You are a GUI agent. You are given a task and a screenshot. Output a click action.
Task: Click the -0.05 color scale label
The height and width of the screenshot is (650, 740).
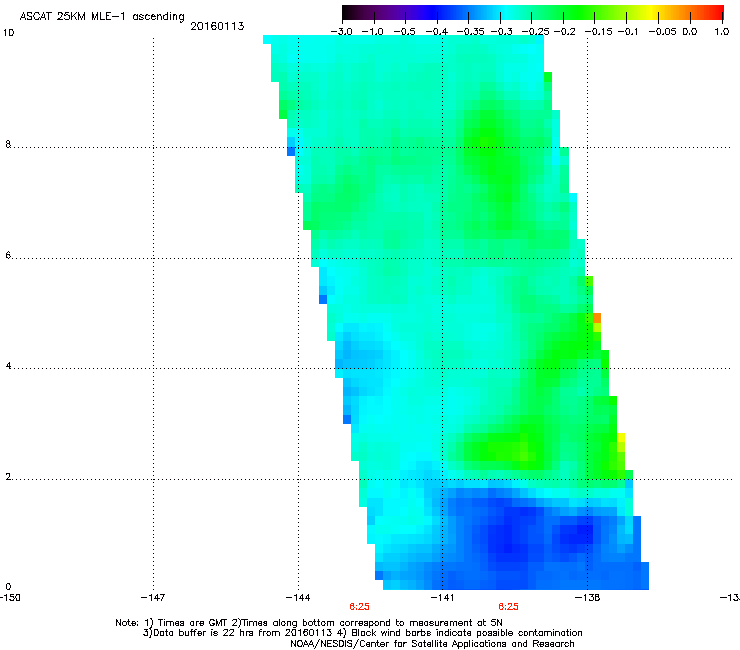(x=662, y=32)
